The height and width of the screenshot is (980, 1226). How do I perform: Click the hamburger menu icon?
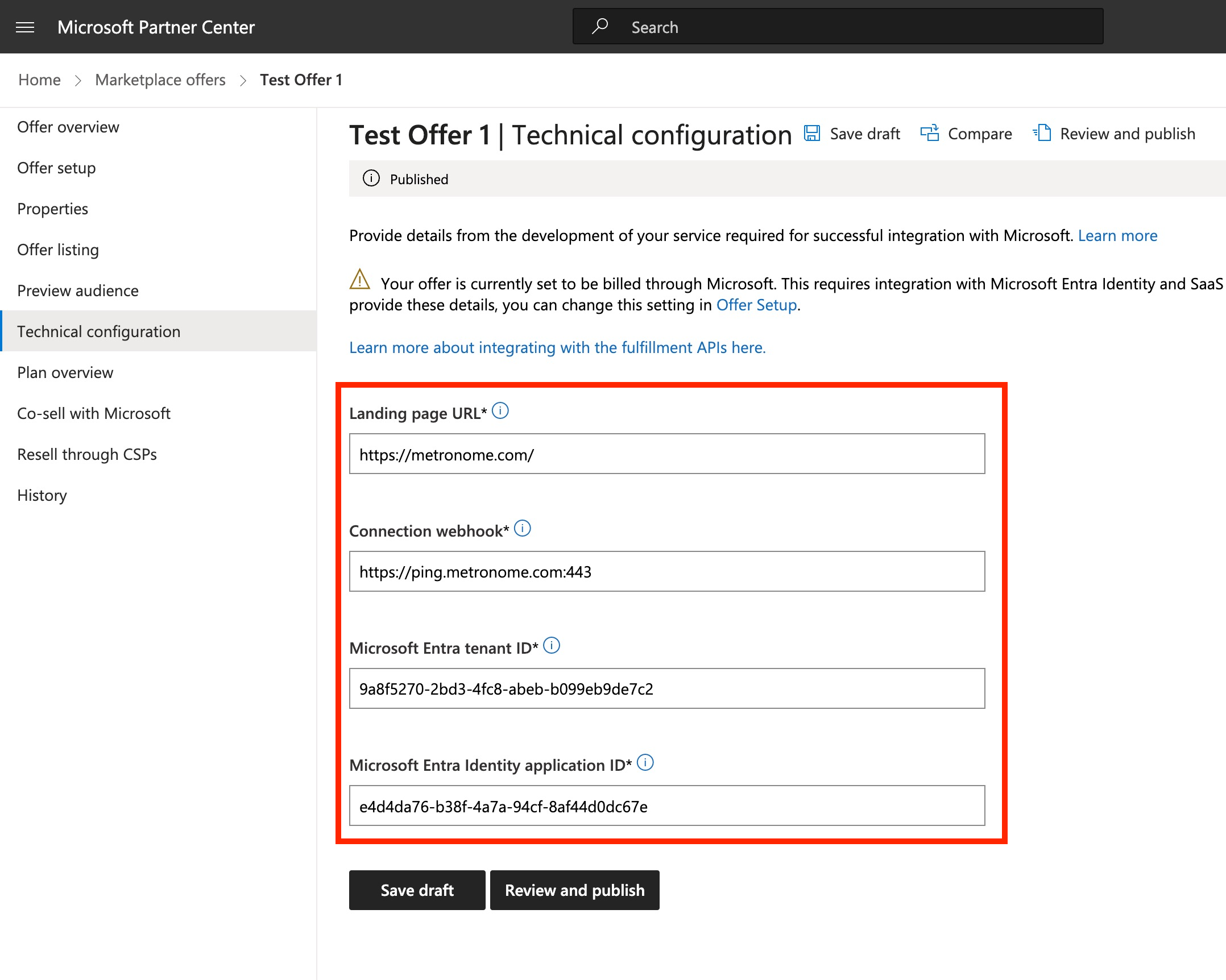click(27, 26)
